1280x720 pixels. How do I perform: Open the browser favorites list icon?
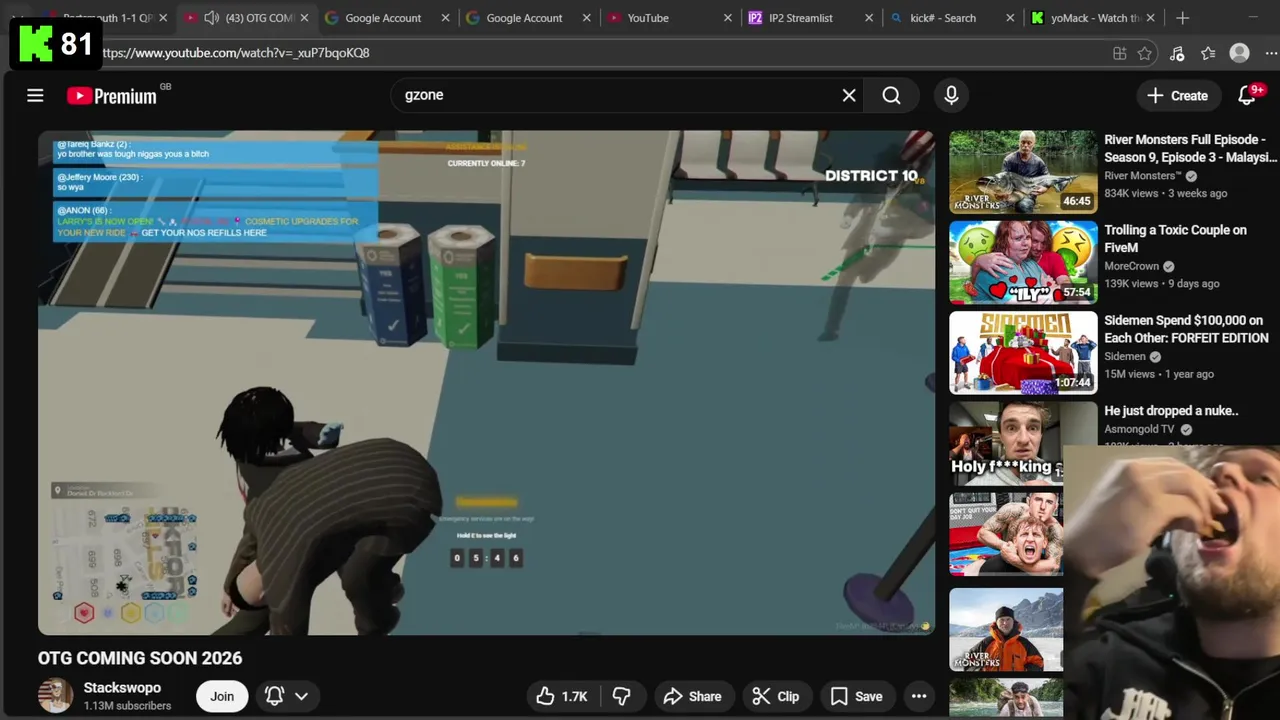click(1208, 53)
